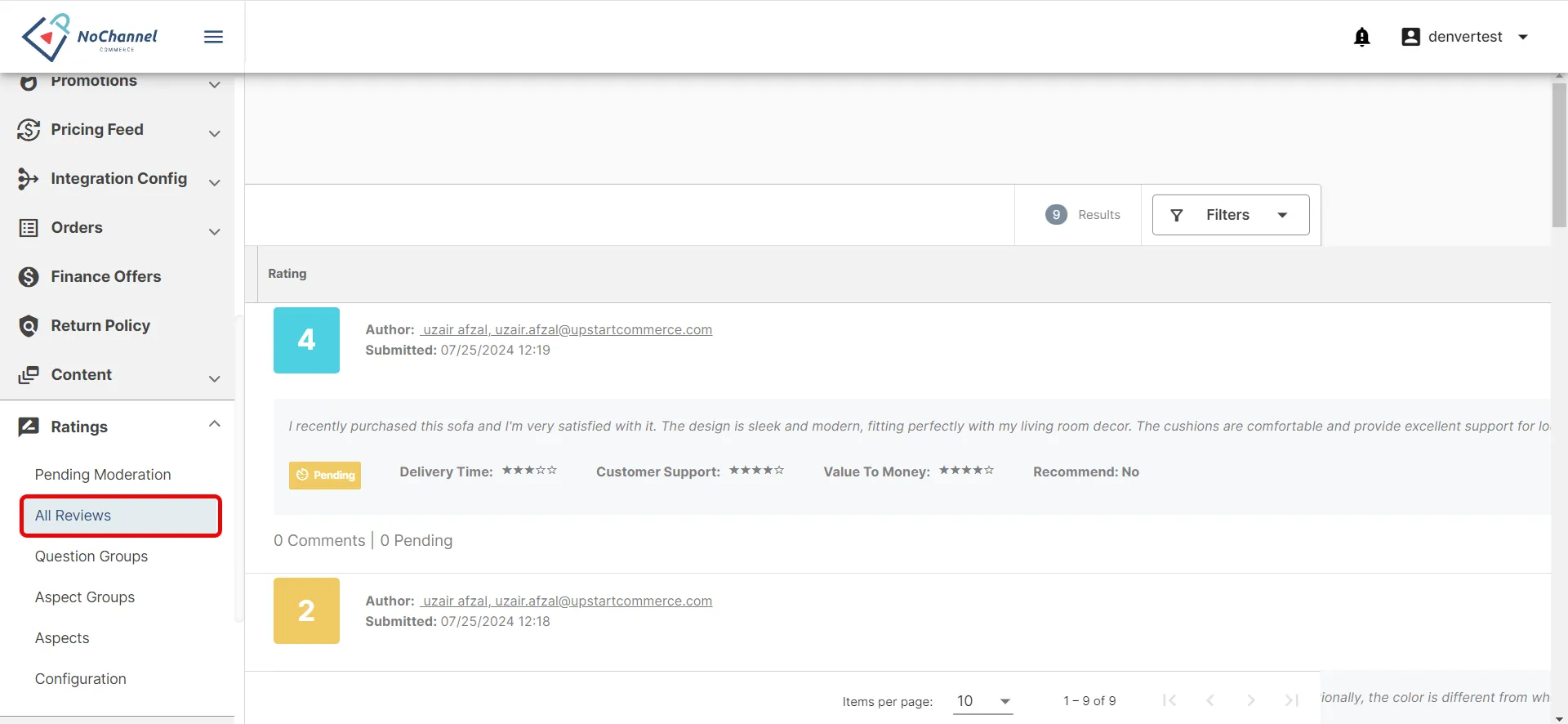
Task: Click the denvertest user account icon
Action: 1410,37
